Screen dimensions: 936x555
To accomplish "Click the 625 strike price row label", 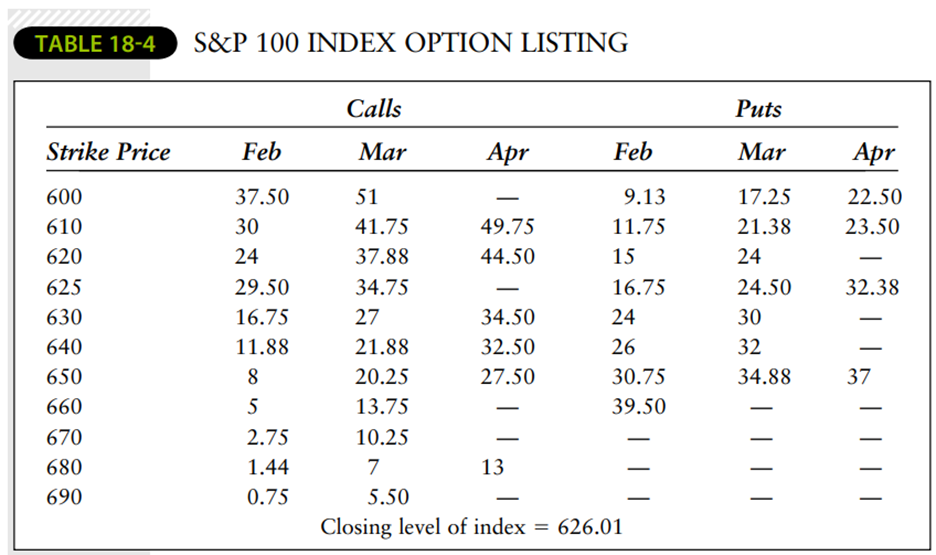I will pyautogui.click(x=65, y=287).
